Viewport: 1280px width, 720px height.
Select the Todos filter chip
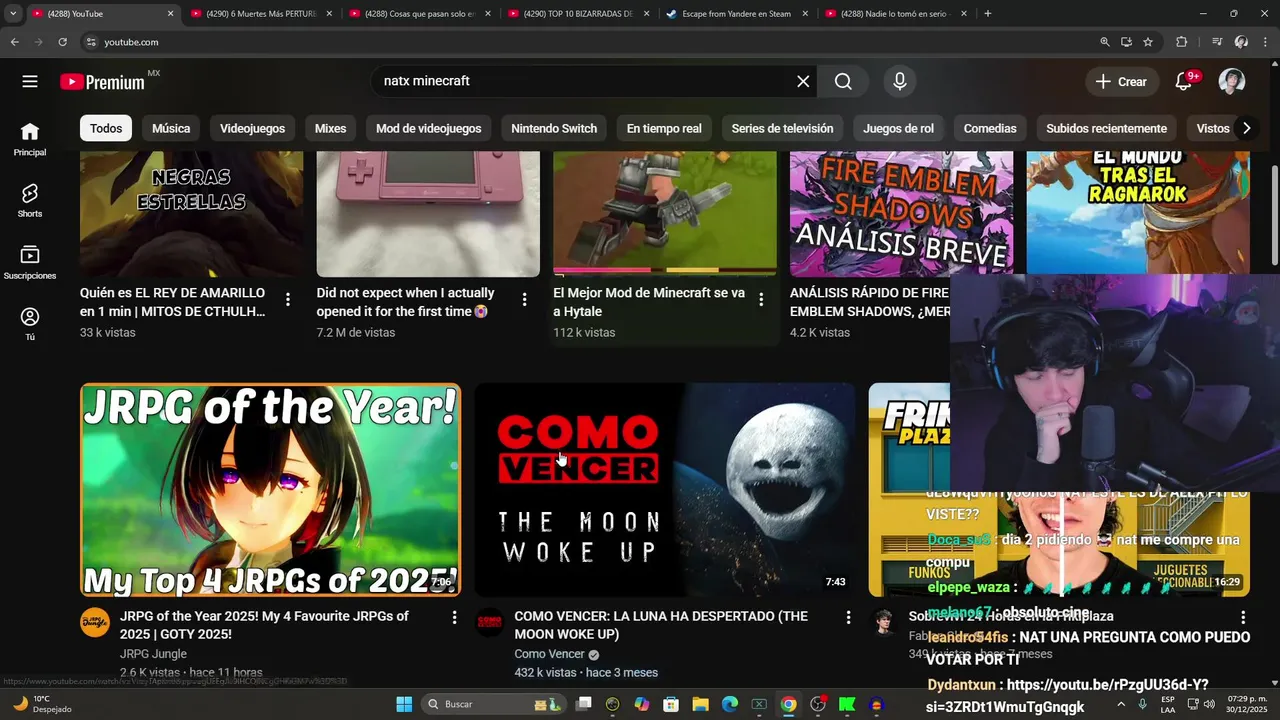(106, 128)
